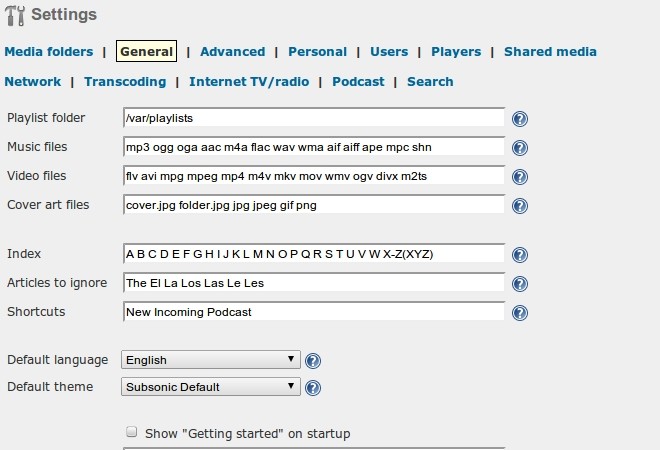Image resolution: width=660 pixels, height=450 pixels.
Task: Click the Playlist folder text field
Action: pyautogui.click(x=313, y=118)
